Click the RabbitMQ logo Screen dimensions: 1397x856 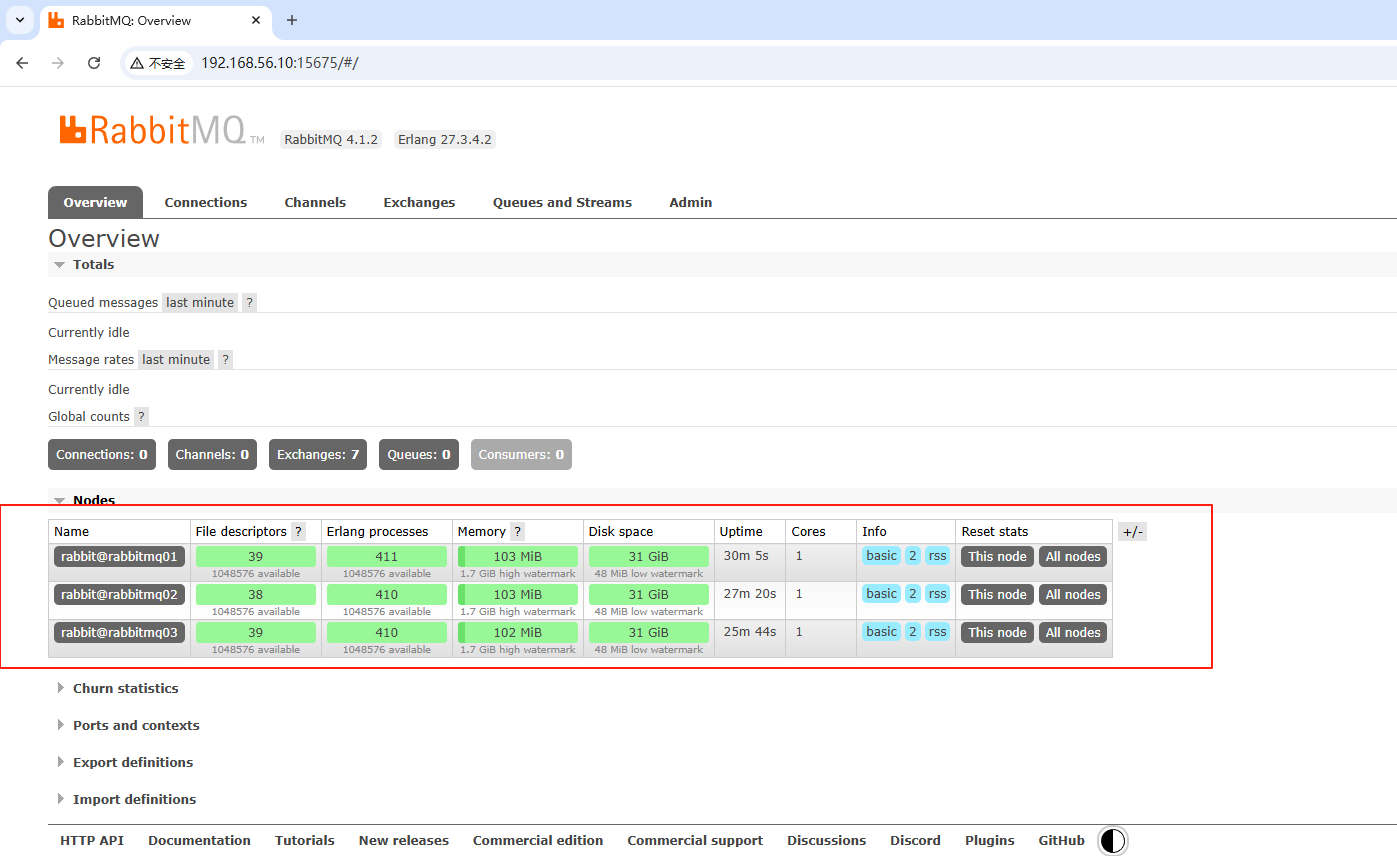coord(160,130)
